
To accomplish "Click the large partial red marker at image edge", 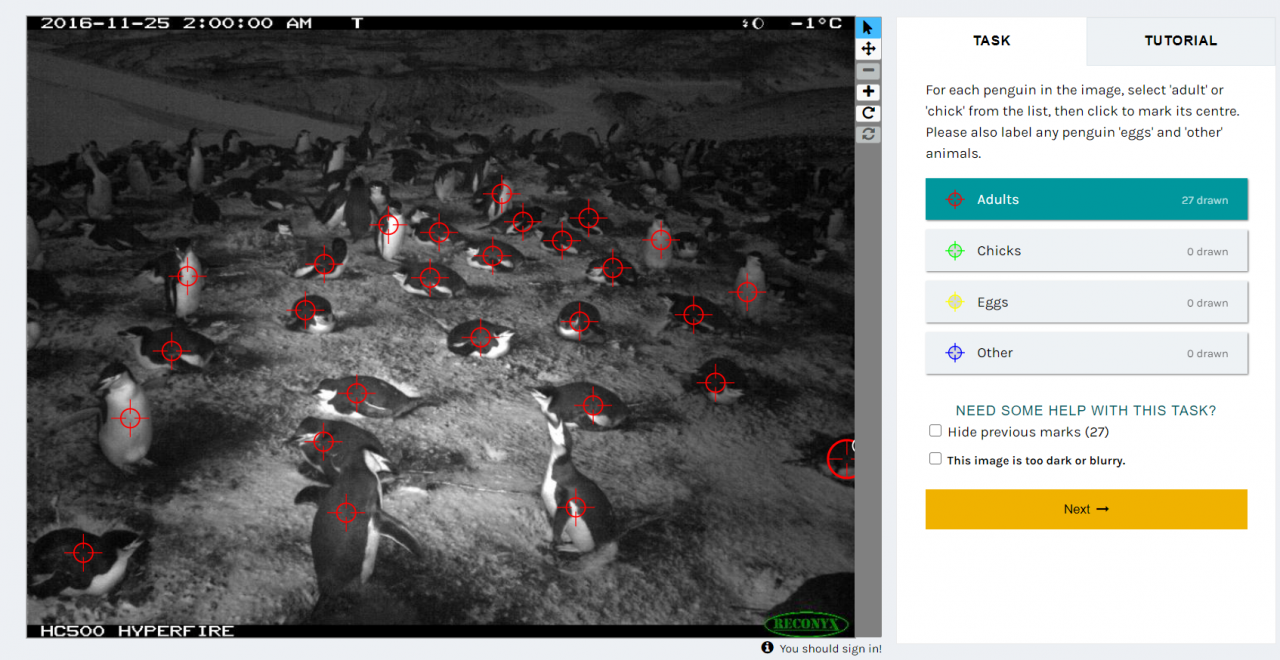I will pos(842,458).
